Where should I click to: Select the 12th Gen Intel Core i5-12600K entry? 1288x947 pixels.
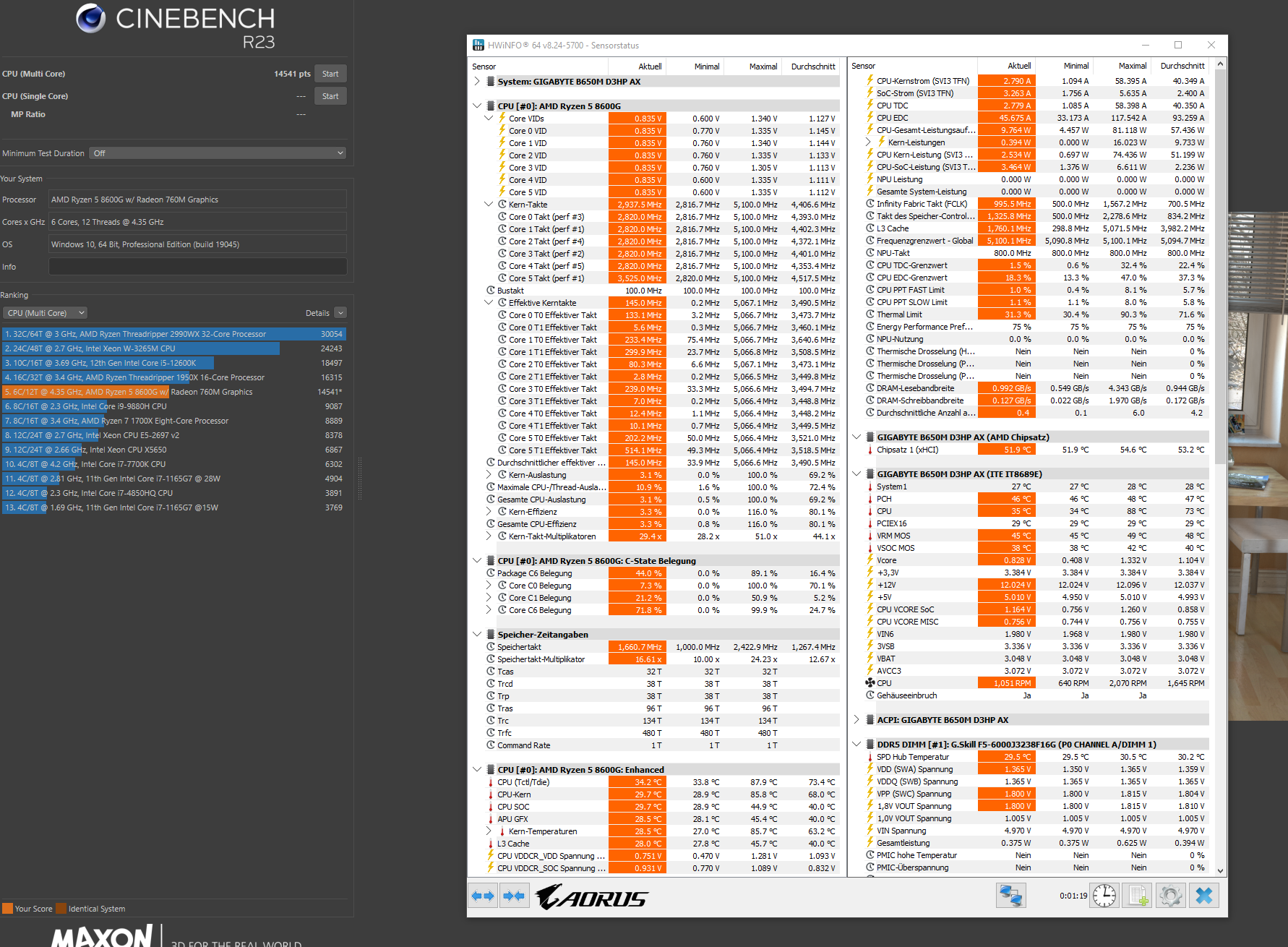pos(174,363)
